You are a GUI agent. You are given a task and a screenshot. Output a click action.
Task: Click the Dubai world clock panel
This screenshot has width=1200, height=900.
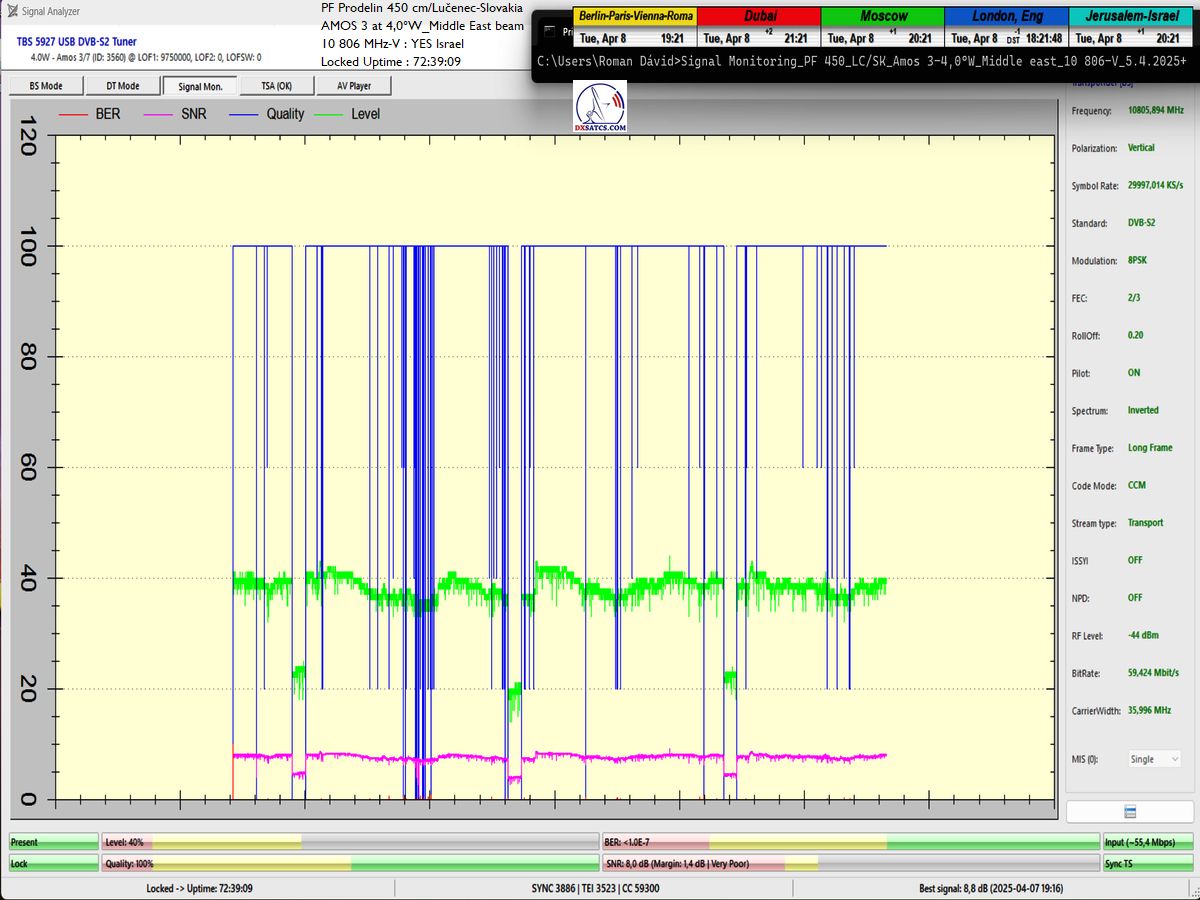758,28
